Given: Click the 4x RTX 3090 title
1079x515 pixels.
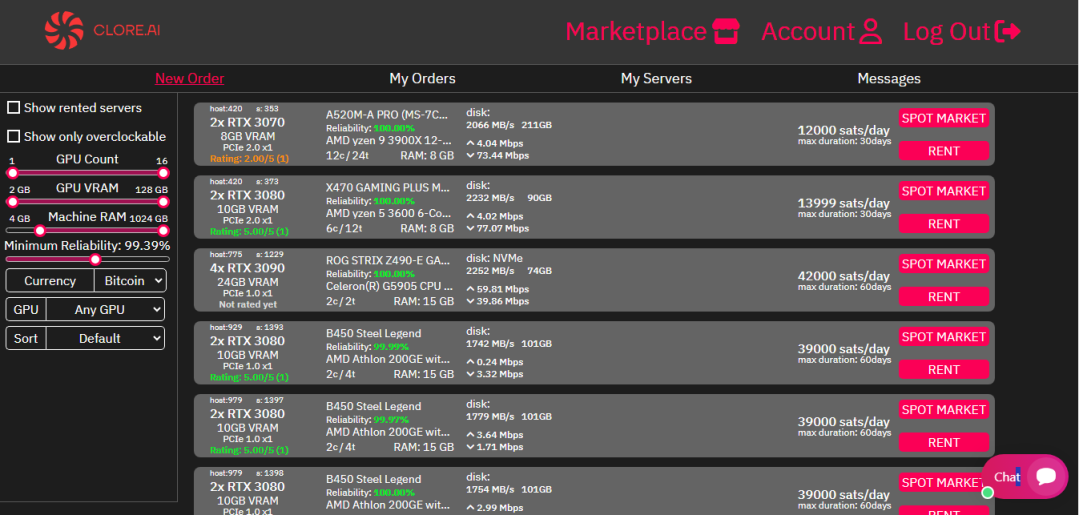Looking at the screenshot, I should (247, 269).
